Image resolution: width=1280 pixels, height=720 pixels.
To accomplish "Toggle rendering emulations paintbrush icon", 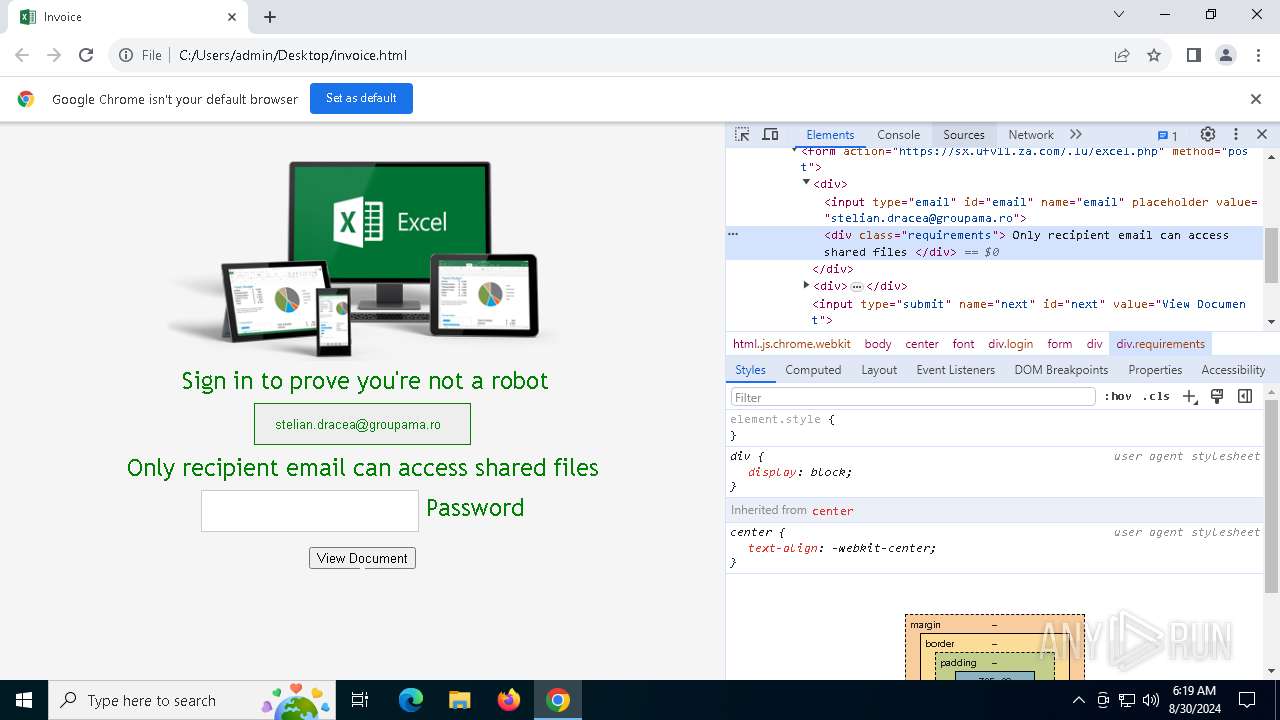I will 1217,397.
